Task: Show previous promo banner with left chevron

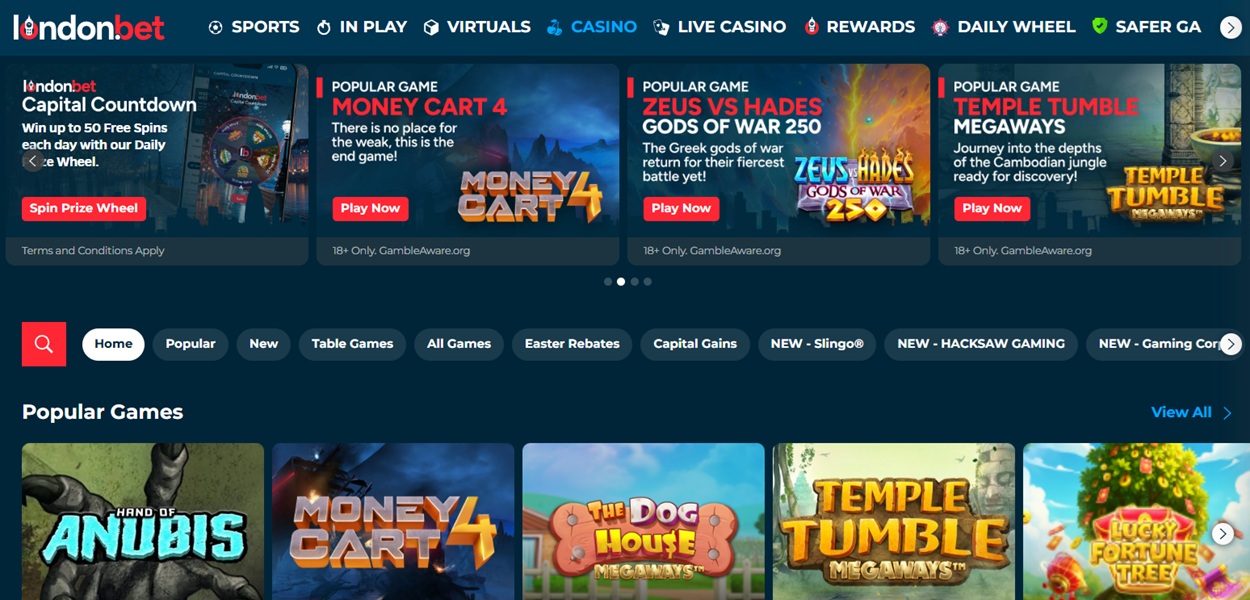Action: click(x=33, y=160)
